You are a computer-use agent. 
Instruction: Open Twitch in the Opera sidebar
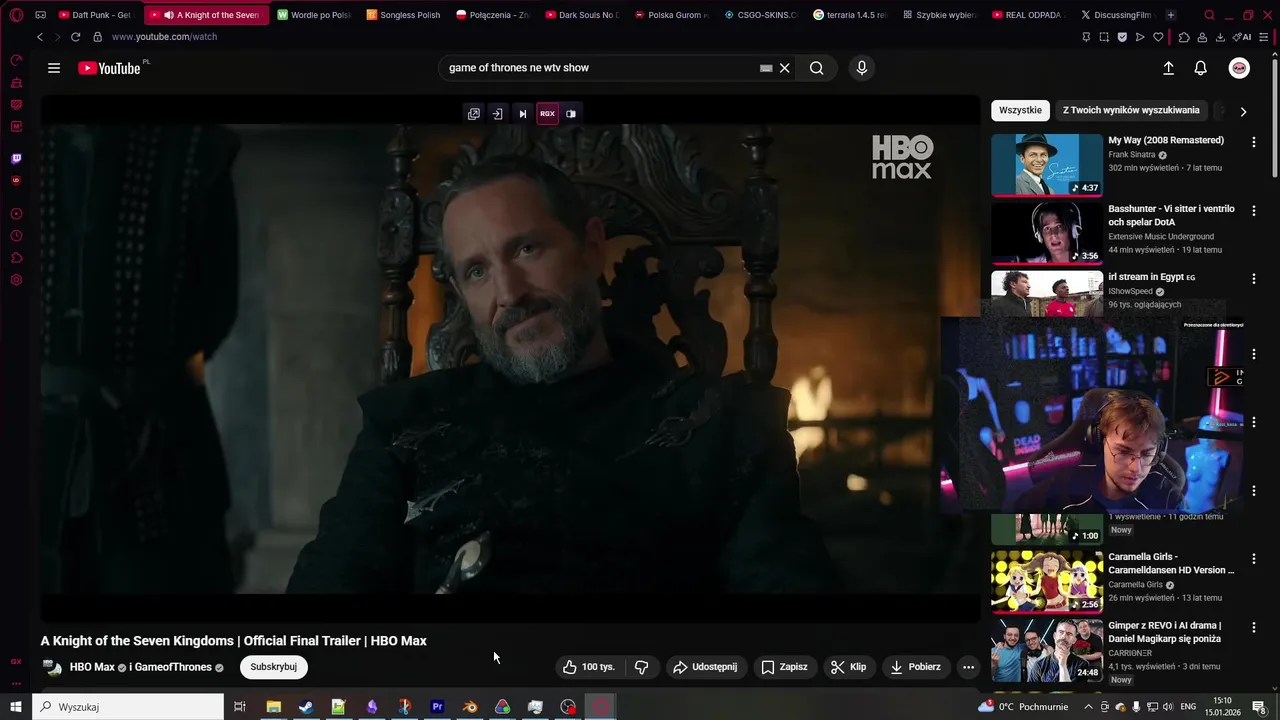(16, 158)
